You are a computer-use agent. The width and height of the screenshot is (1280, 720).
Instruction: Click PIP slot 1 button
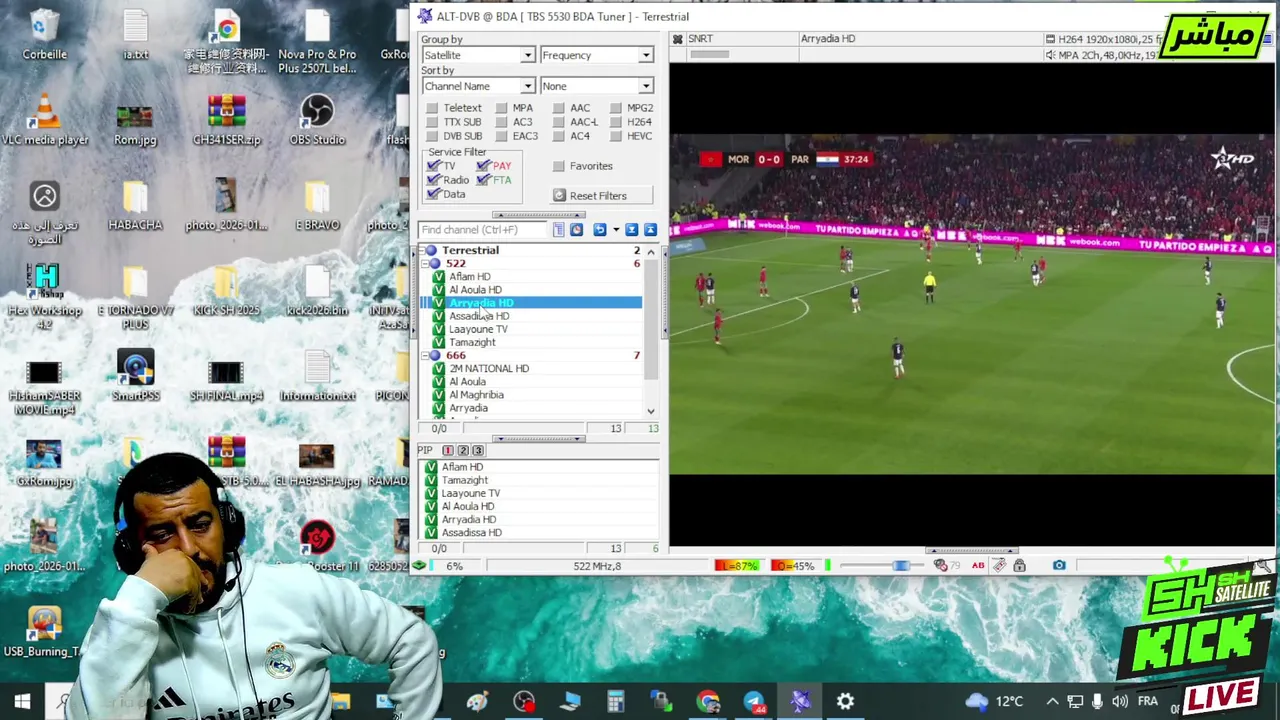tap(448, 451)
